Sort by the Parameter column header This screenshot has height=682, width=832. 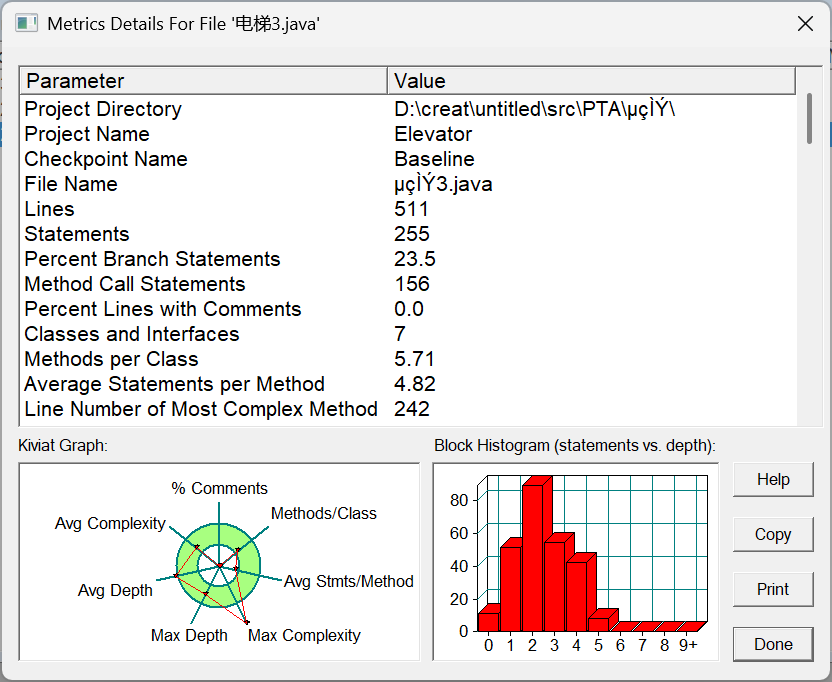pyautogui.click(x=204, y=81)
